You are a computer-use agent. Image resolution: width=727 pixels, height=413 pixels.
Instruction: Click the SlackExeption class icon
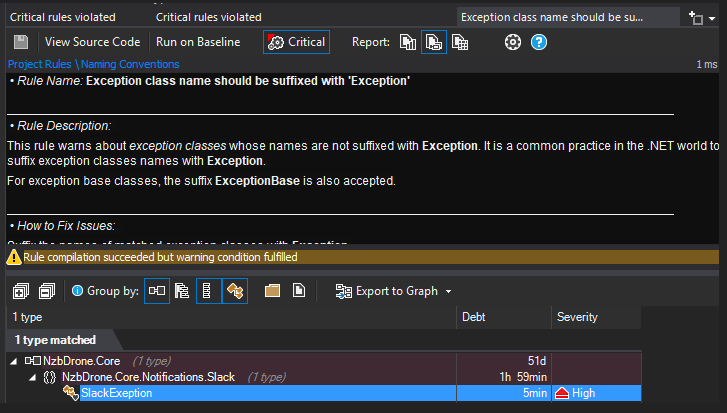70,393
